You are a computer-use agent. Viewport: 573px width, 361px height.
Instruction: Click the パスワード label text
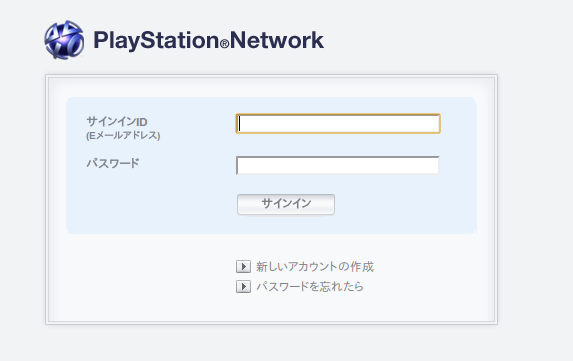click(x=113, y=163)
